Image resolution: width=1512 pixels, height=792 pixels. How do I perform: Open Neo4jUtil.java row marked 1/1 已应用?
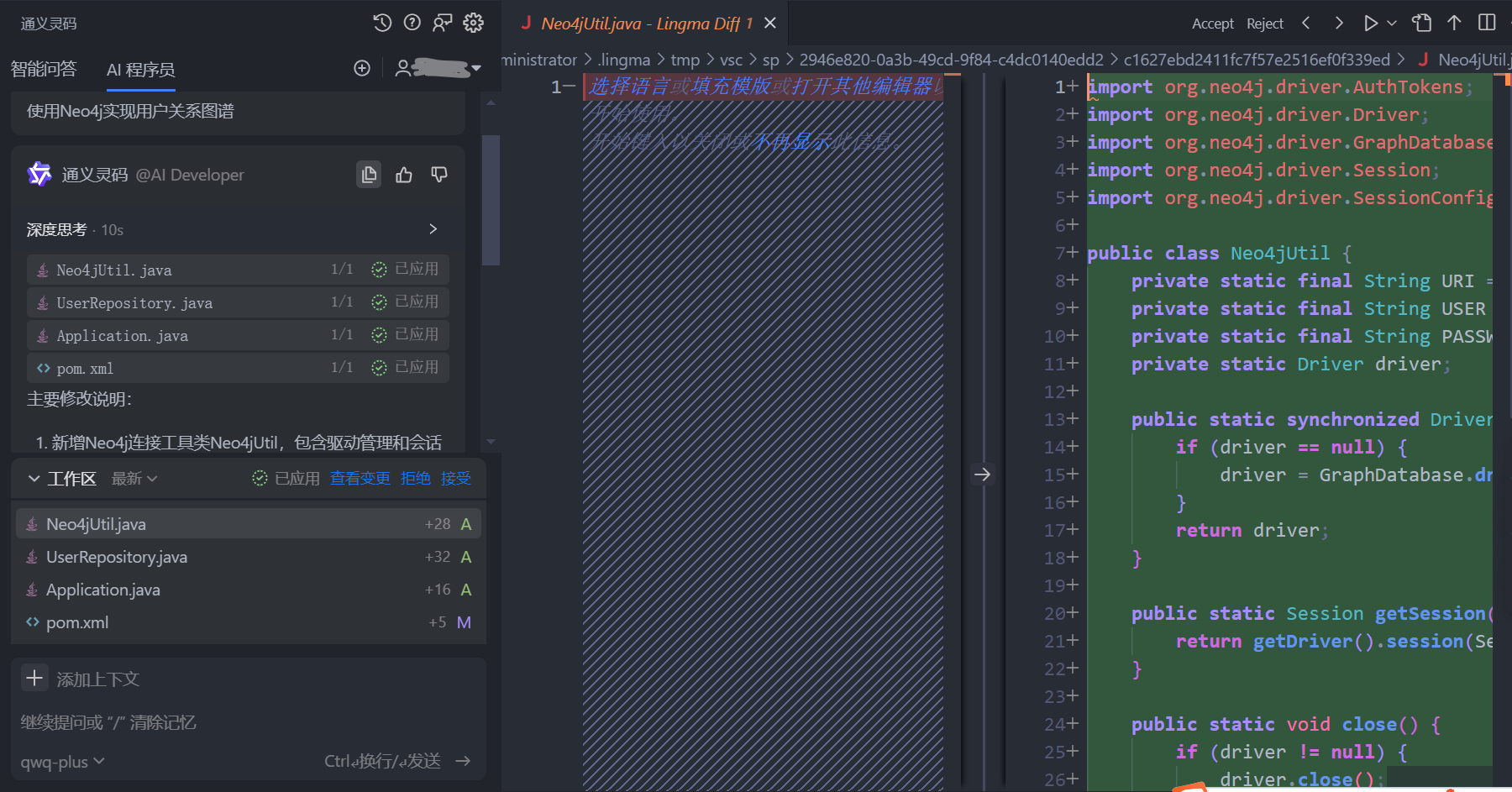(x=238, y=270)
